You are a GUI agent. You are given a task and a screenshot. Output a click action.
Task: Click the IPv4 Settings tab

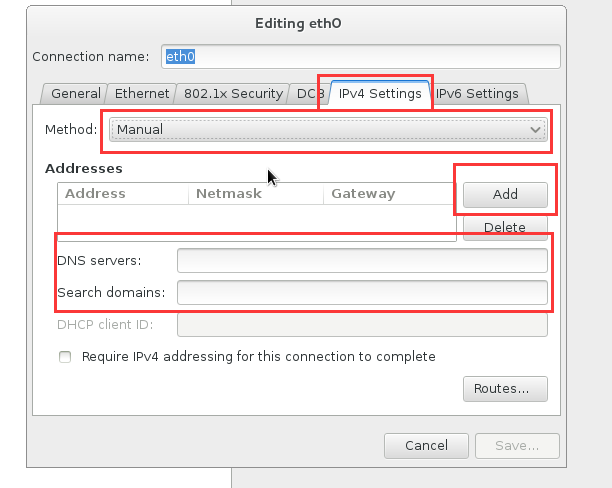click(379, 94)
